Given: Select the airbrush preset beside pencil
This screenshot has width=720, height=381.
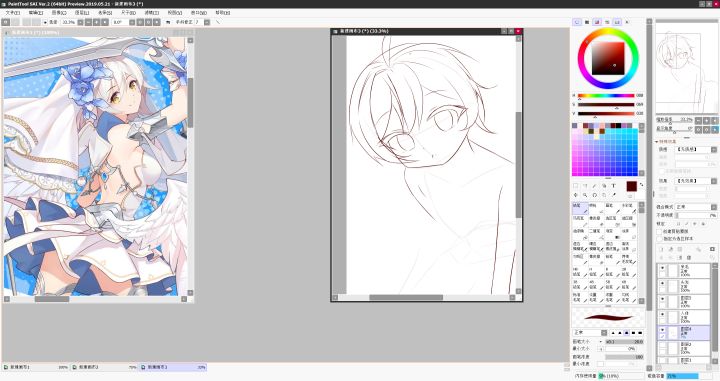Looking at the screenshot, I should click(596, 208).
